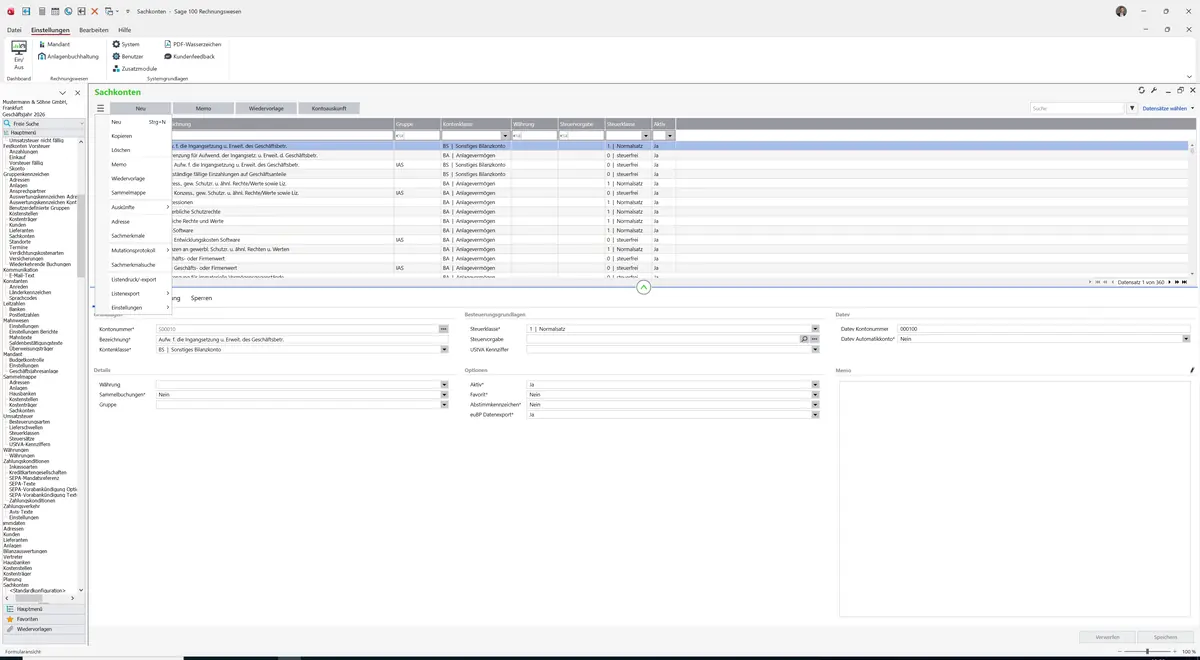Open Steuerklasse column filter dropdown
1200x660 pixels.
point(646,135)
